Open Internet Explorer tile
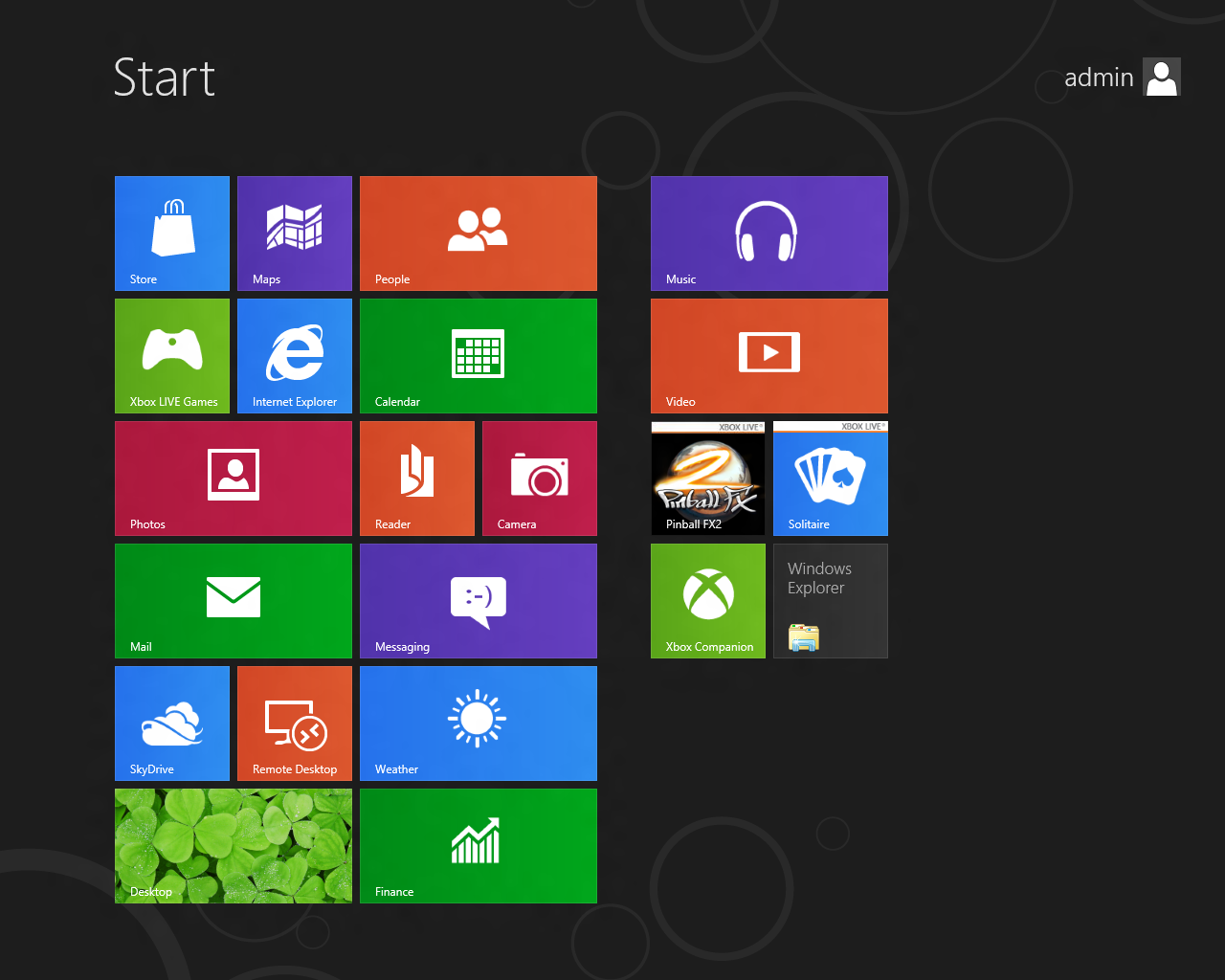Image resolution: width=1225 pixels, height=980 pixels. coord(295,356)
